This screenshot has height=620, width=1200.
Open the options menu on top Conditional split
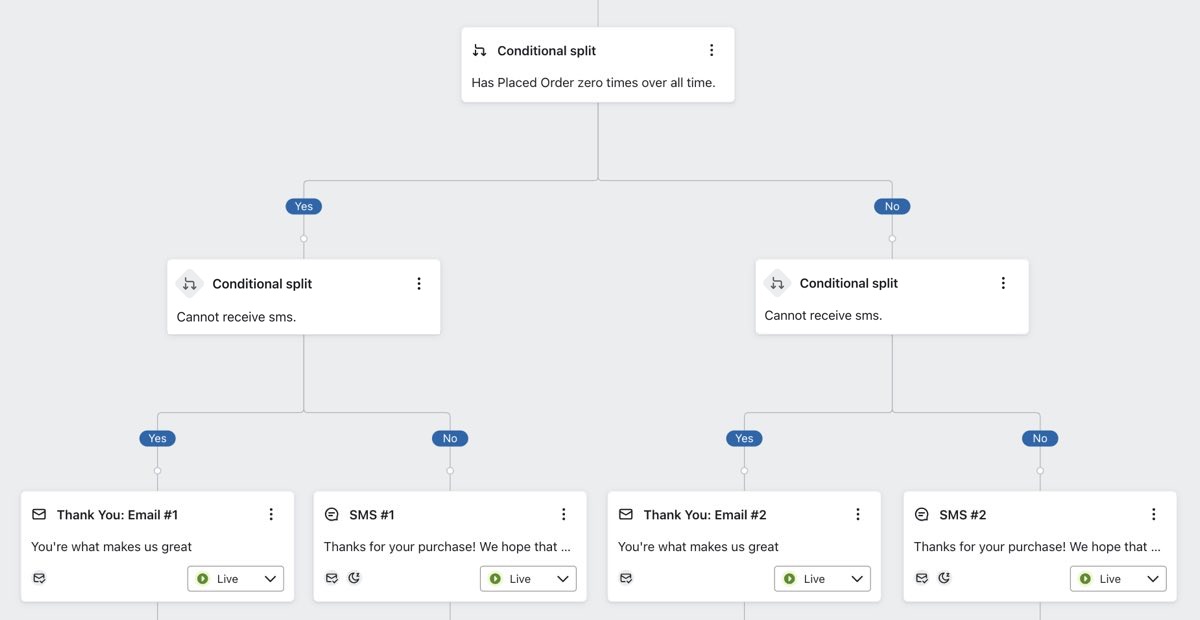coord(712,49)
